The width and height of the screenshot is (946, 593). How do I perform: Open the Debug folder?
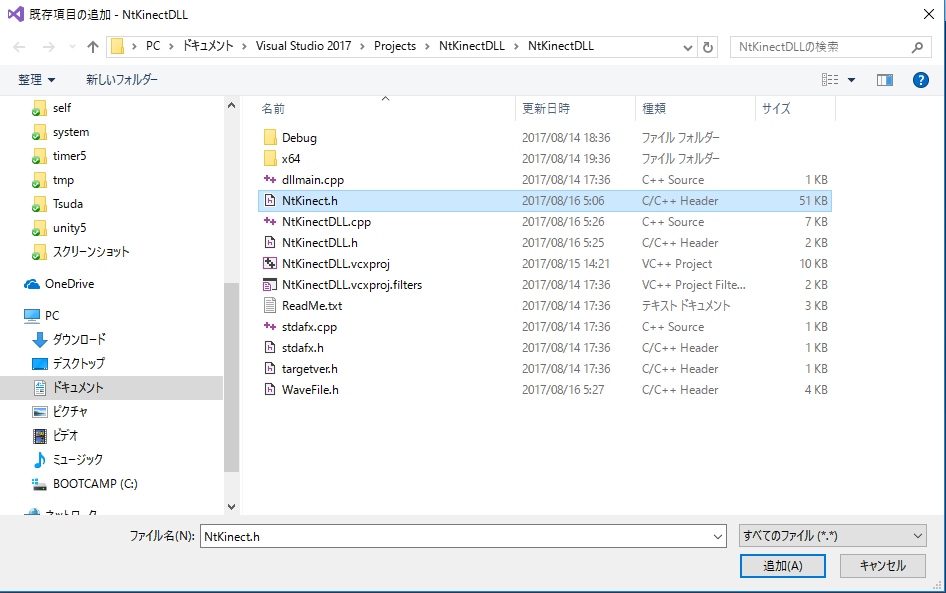(298, 138)
